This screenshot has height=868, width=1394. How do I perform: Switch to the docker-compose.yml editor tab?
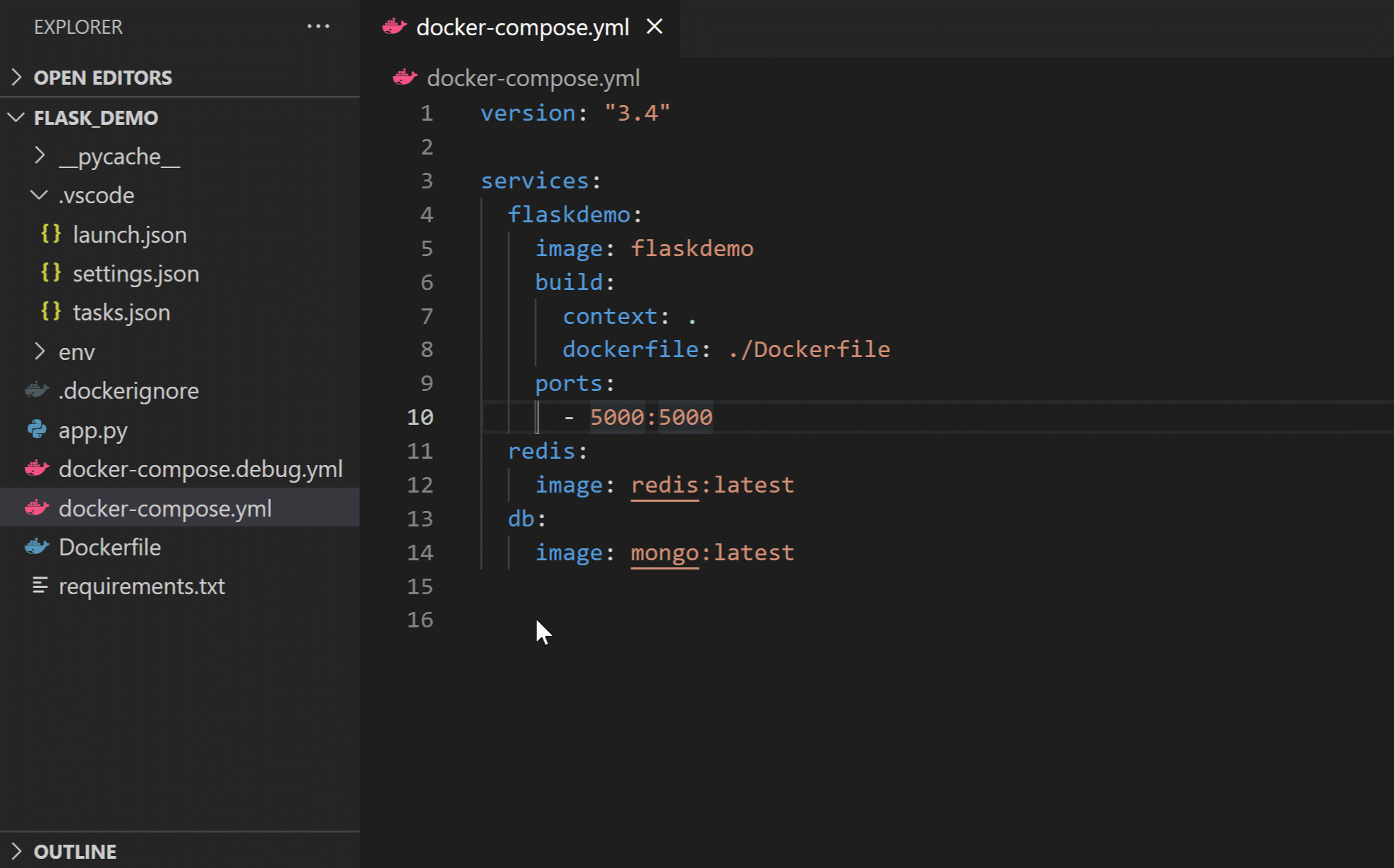522,27
